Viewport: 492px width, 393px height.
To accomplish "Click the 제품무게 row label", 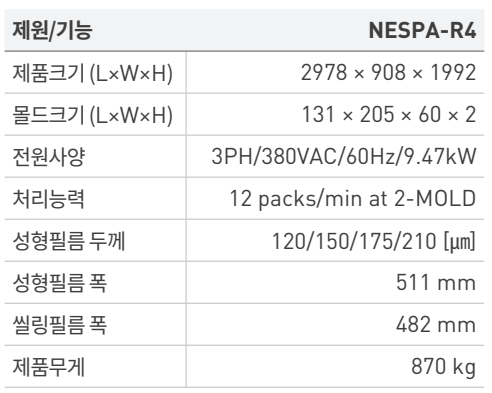I will click(49, 367).
